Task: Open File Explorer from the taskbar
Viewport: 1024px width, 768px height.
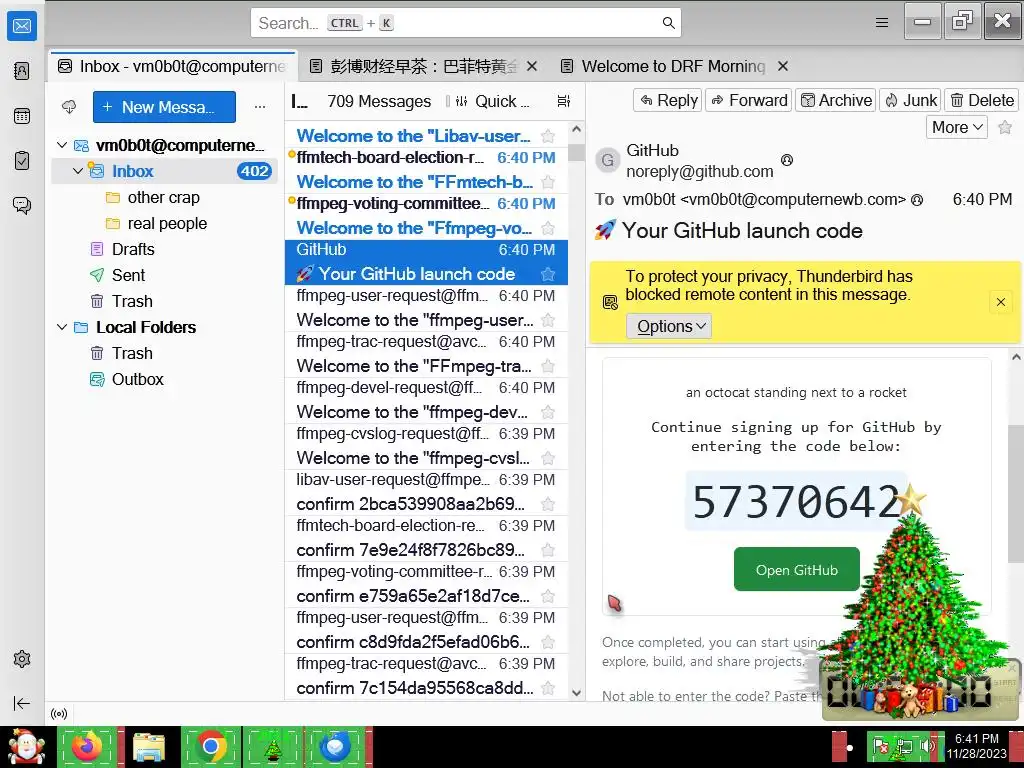Action: 149,746
